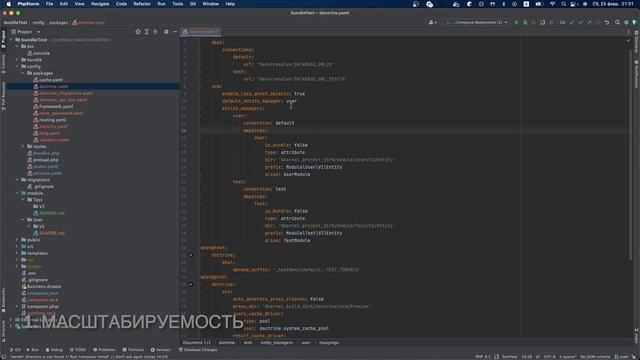This screenshot has height=360, width=640.
Task: Select console file in bin folder
Action: pyautogui.click(x=38, y=53)
